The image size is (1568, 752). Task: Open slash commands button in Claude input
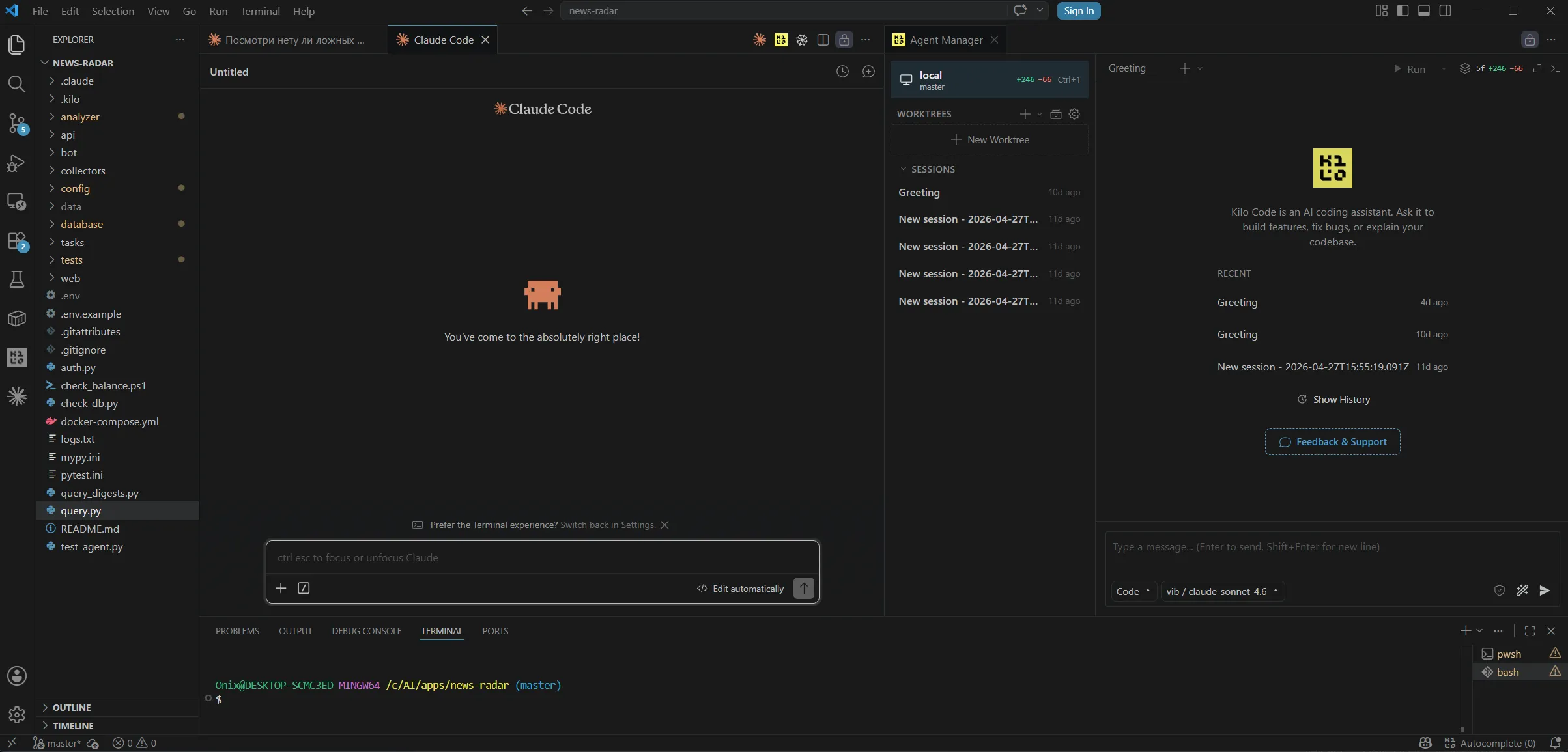[304, 588]
